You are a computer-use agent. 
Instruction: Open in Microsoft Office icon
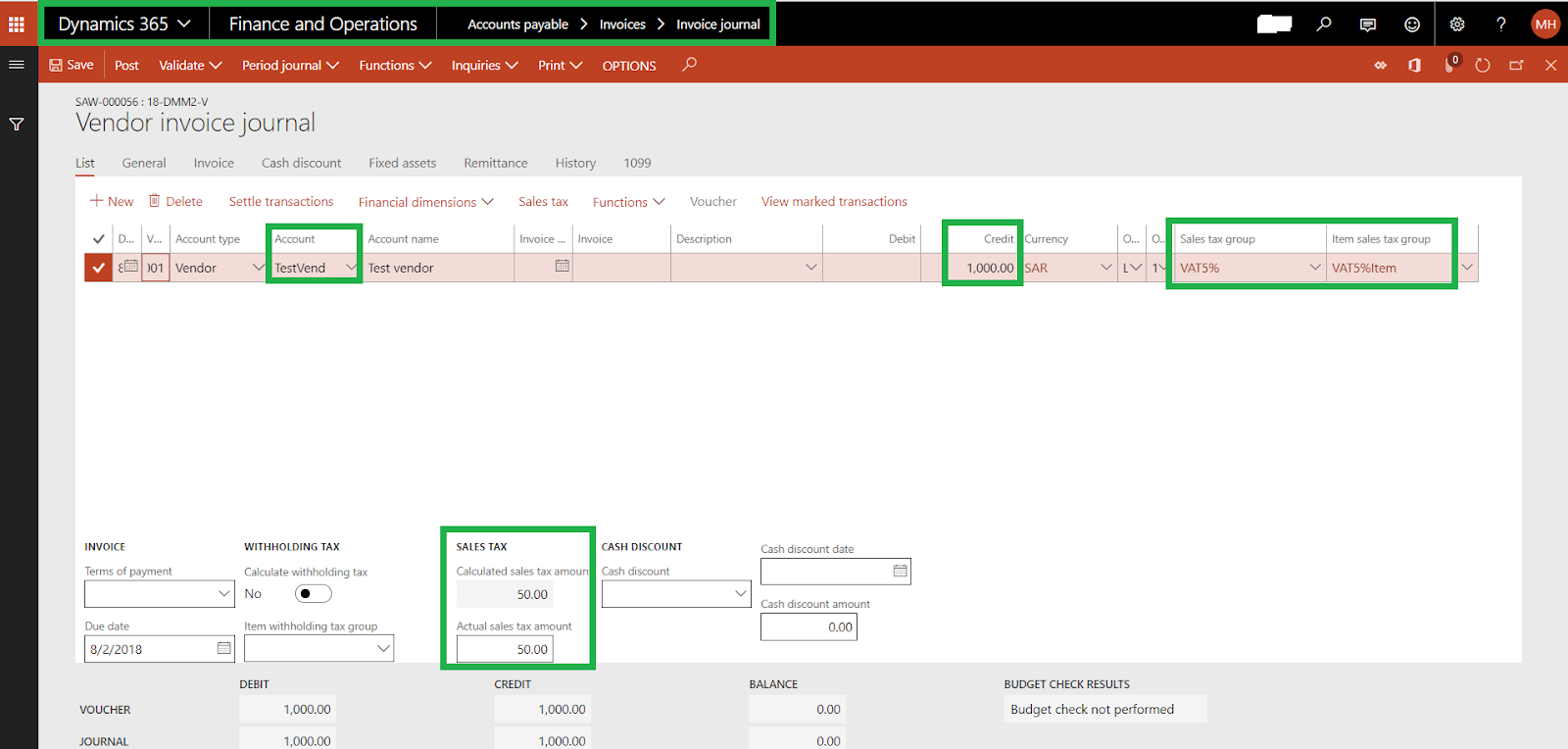pyautogui.click(x=1414, y=66)
